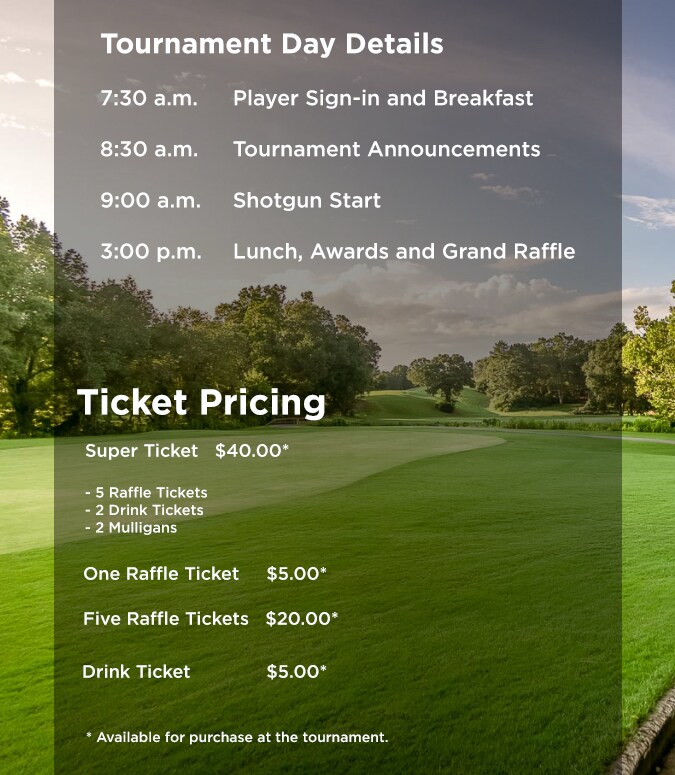Select the 3:00 p.m. time entry
The image size is (675, 775).
pos(150,252)
